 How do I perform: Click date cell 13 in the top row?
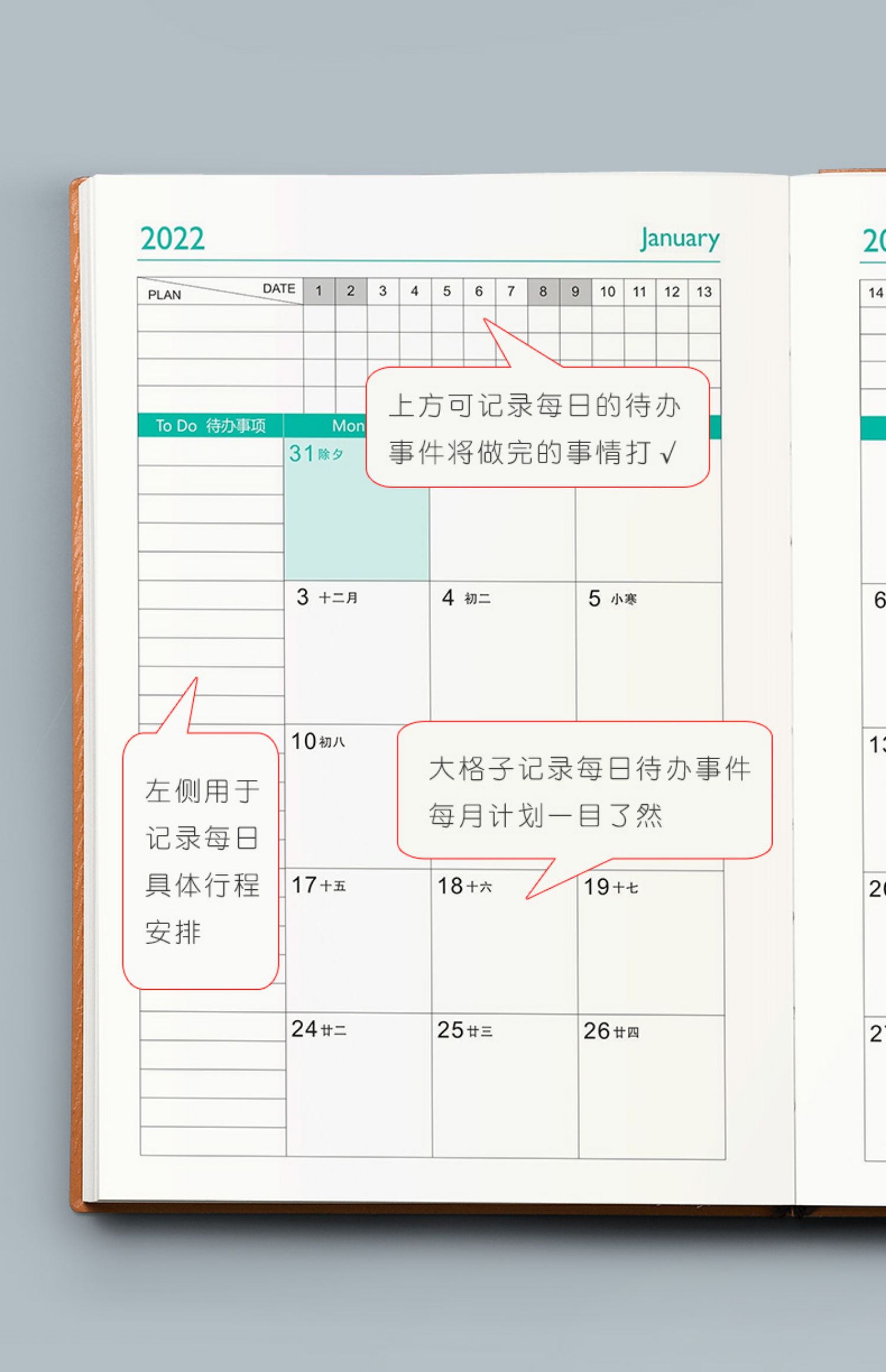704,291
